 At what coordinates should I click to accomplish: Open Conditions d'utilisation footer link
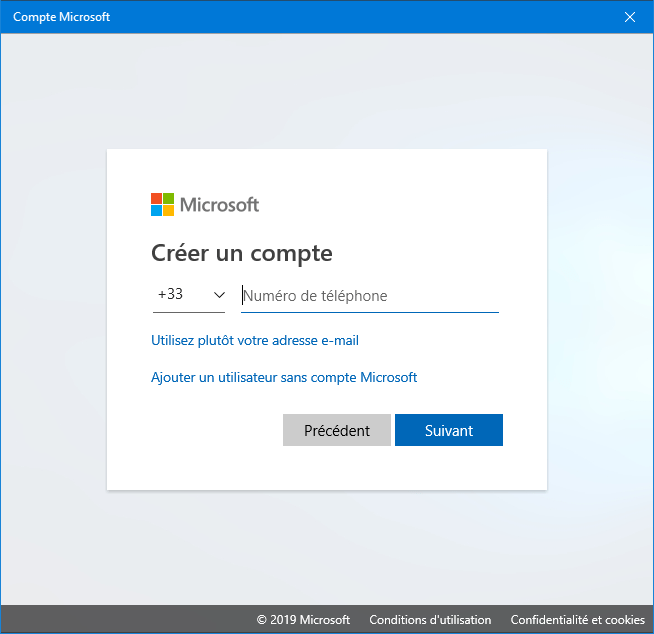coord(430,620)
